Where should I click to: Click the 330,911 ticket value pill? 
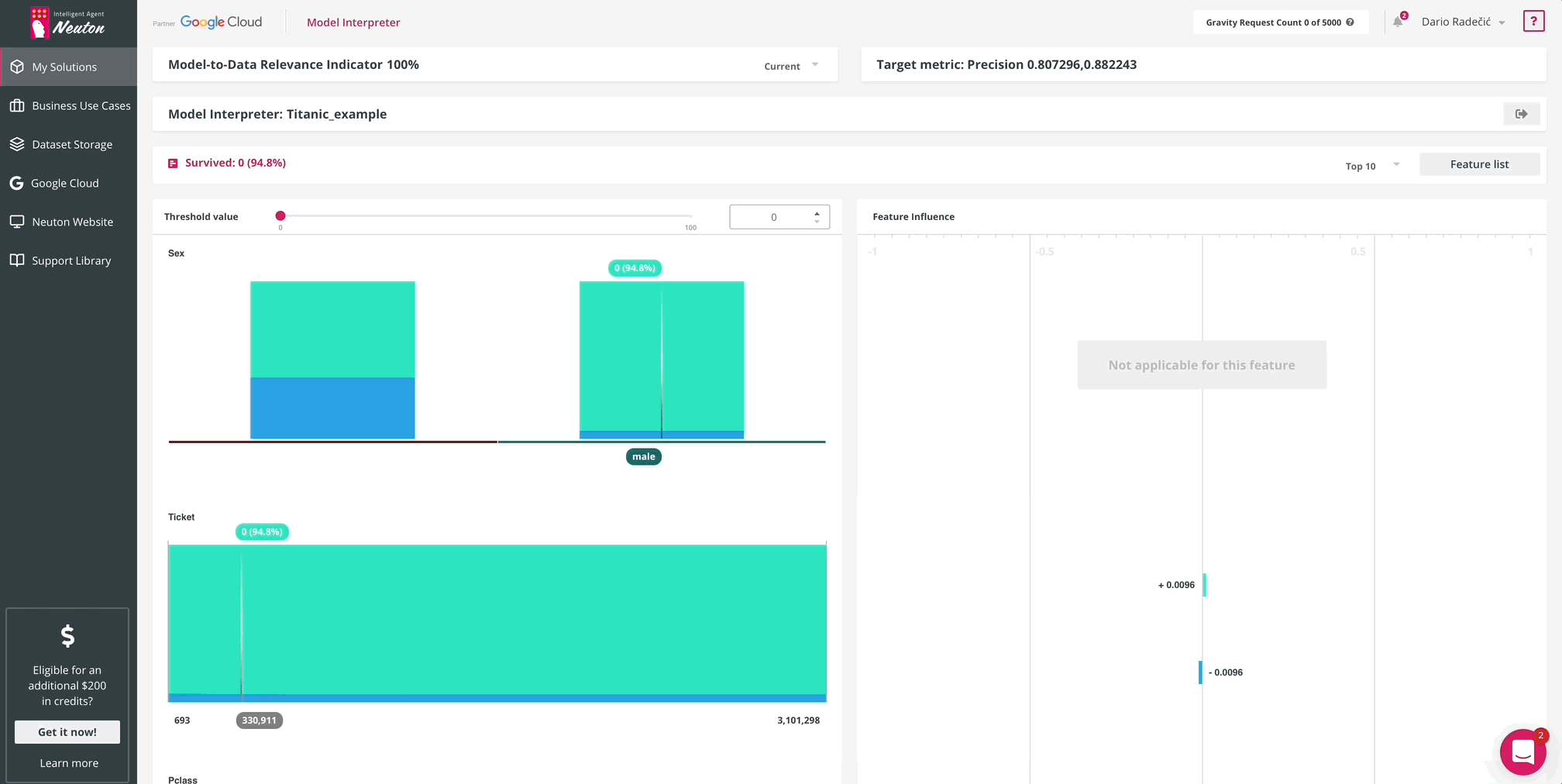[x=260, y=720]
